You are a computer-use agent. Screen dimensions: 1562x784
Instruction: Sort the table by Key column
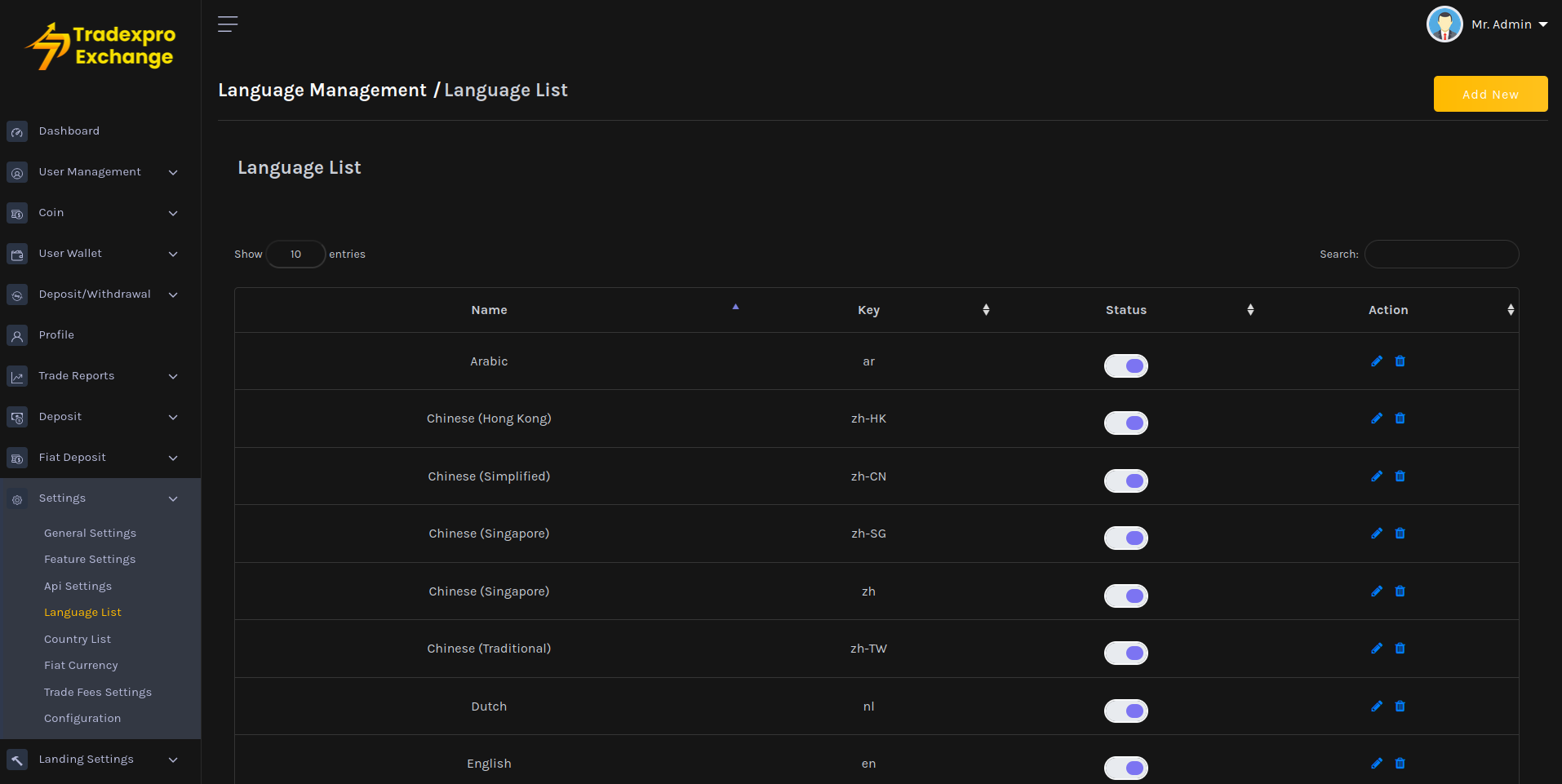coord(868,310)
